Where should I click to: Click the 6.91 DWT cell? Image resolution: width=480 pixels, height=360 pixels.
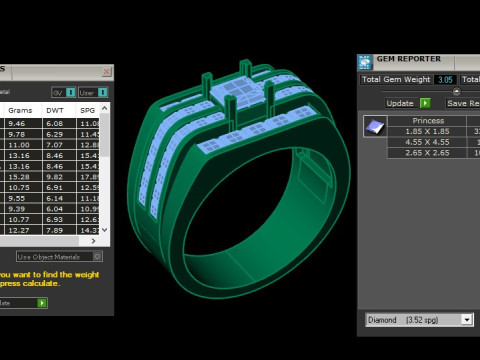point(59,188)
